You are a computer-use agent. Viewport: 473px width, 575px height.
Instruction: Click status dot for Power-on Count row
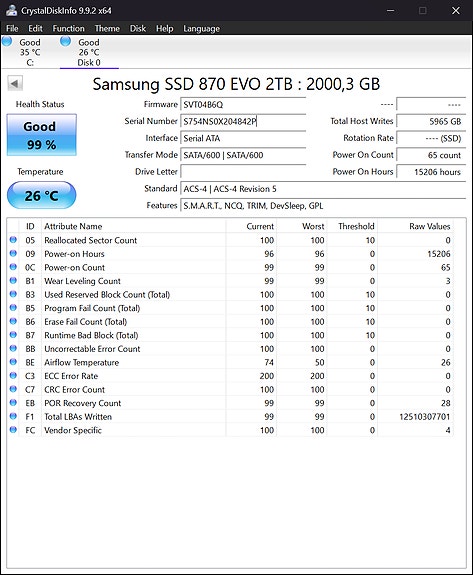click(13, 267)
